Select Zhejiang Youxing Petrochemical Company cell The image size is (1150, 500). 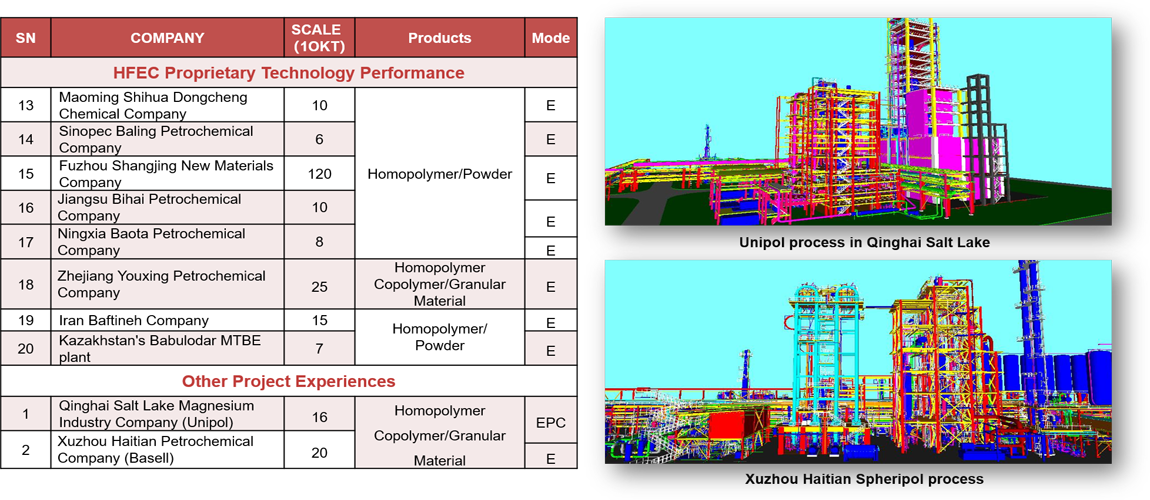tap(167, 284)
